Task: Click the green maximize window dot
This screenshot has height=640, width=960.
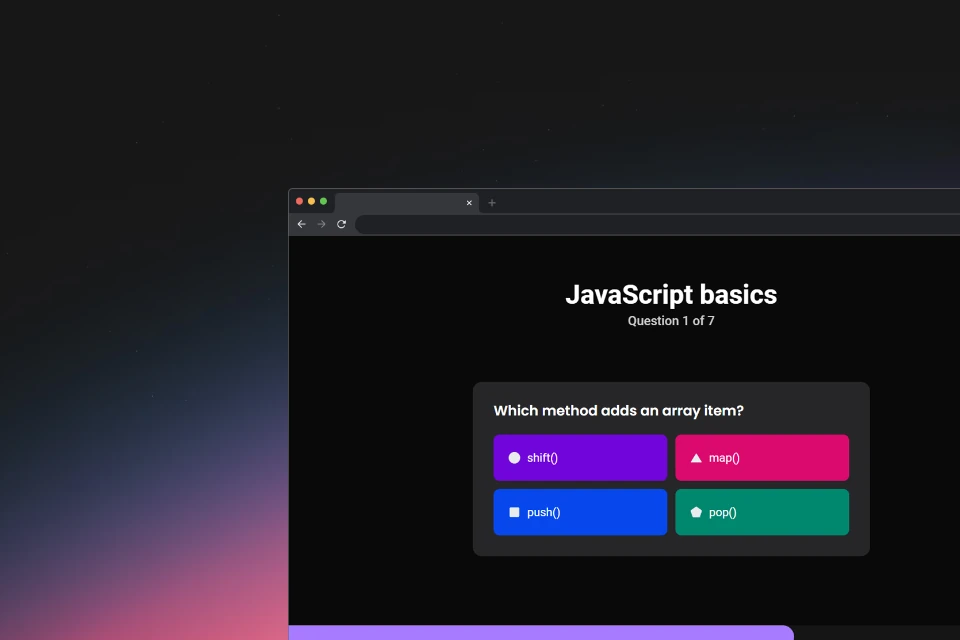Action: (x=323, y=201)
